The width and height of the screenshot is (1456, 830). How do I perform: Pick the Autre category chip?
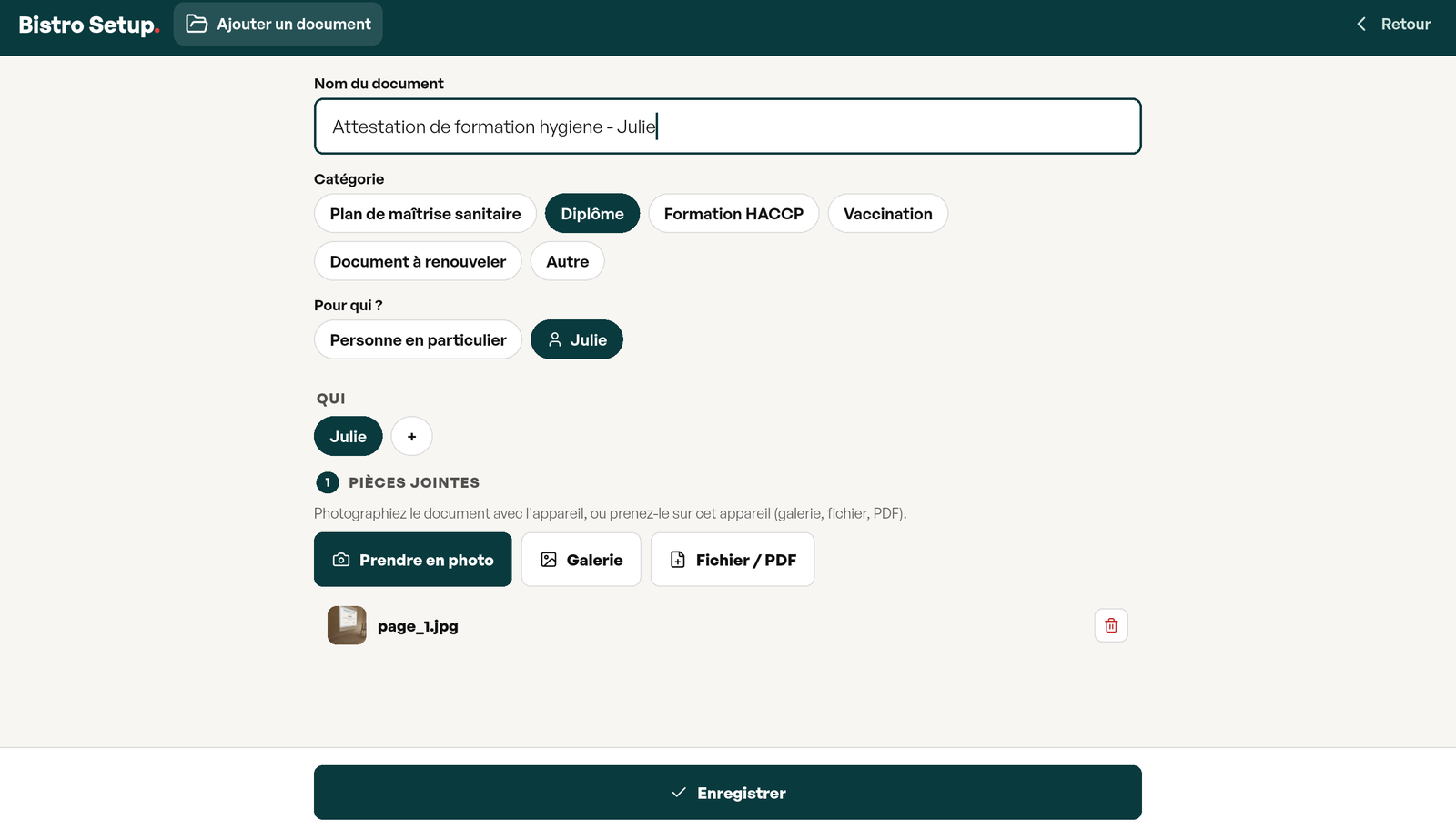tap(567, 261)
